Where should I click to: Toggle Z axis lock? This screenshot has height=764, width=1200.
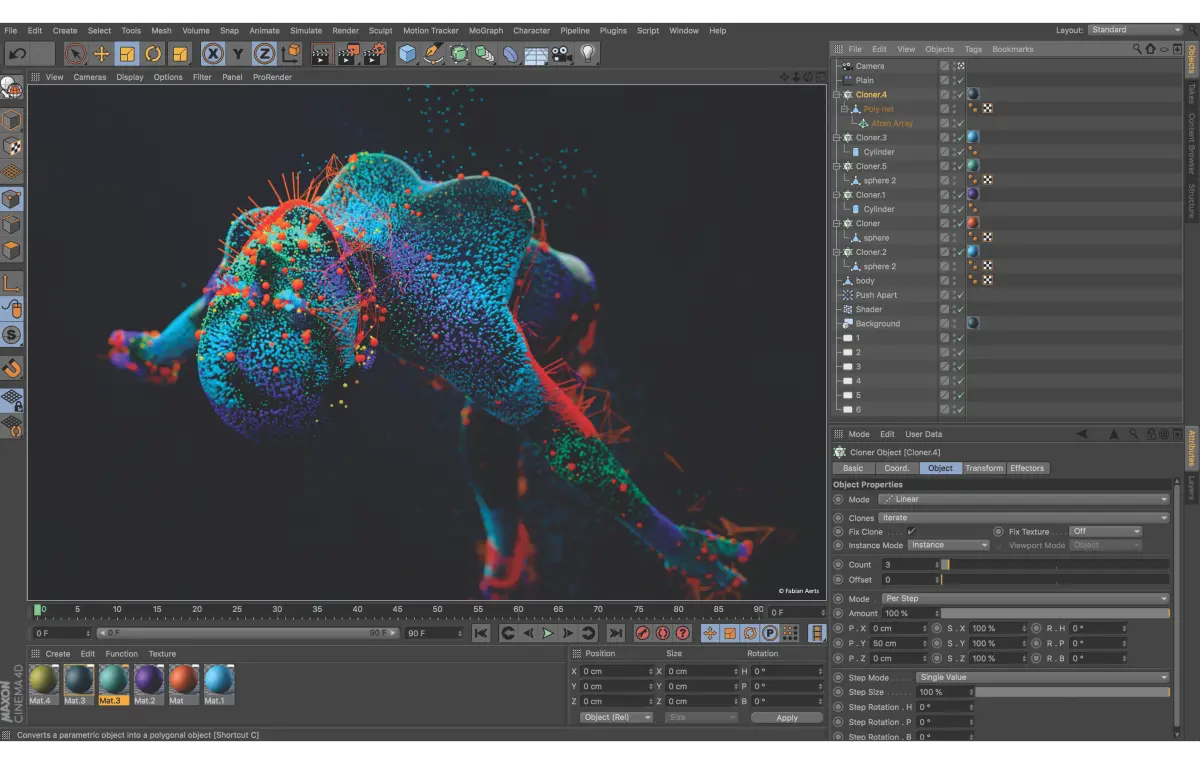click(264, 54)
